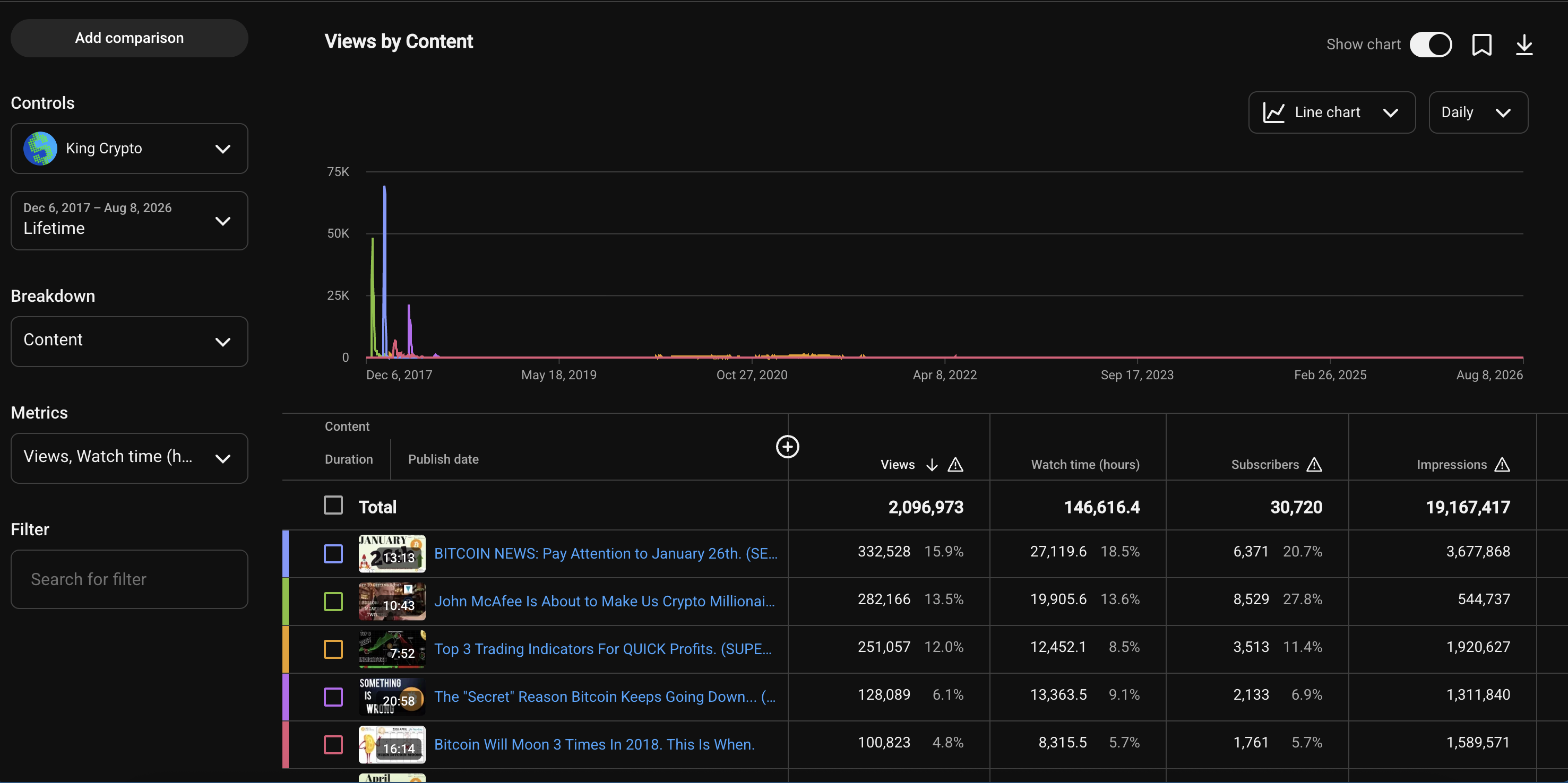Sort by Watch time (hours) column
This screenshot has height=783, width=1568.
click(x=1084, y=465)
